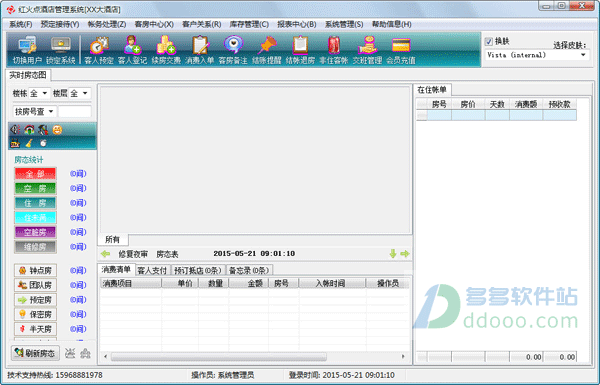Click the 半天房 half-day room button
This screenshot has height=385, width=600.
[35, 329]
